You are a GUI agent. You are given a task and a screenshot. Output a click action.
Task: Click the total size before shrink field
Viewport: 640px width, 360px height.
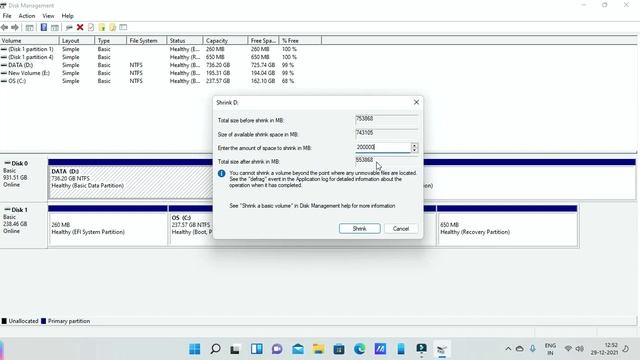pos(387,119)
